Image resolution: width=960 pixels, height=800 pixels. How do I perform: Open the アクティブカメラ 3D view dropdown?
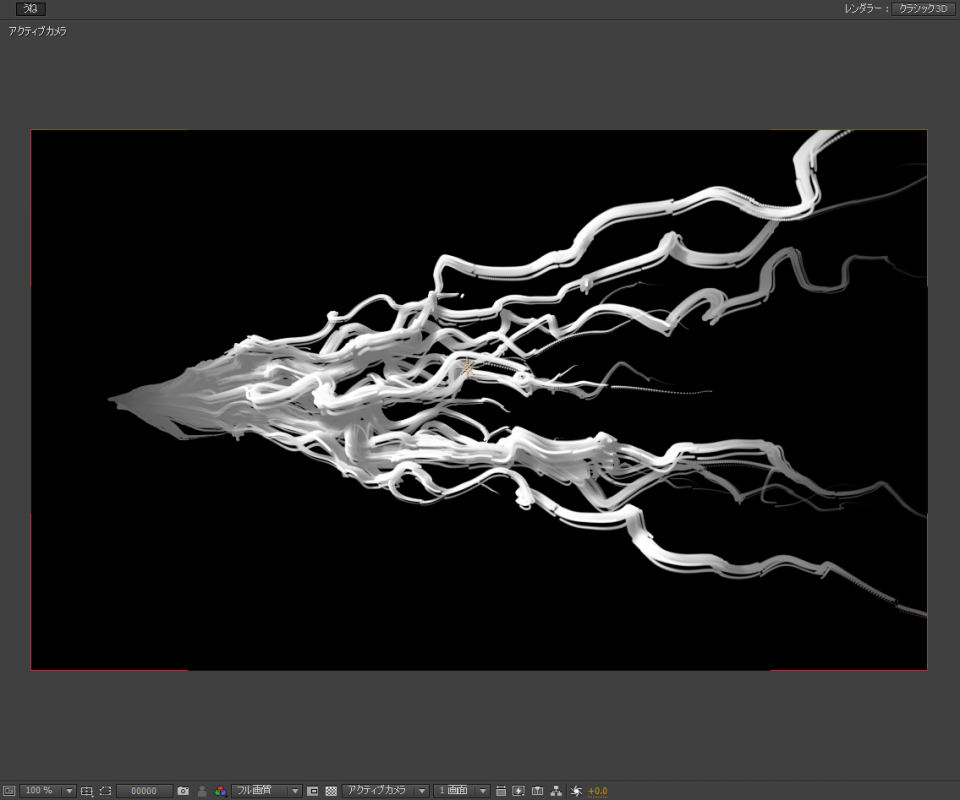click(386, 791)
